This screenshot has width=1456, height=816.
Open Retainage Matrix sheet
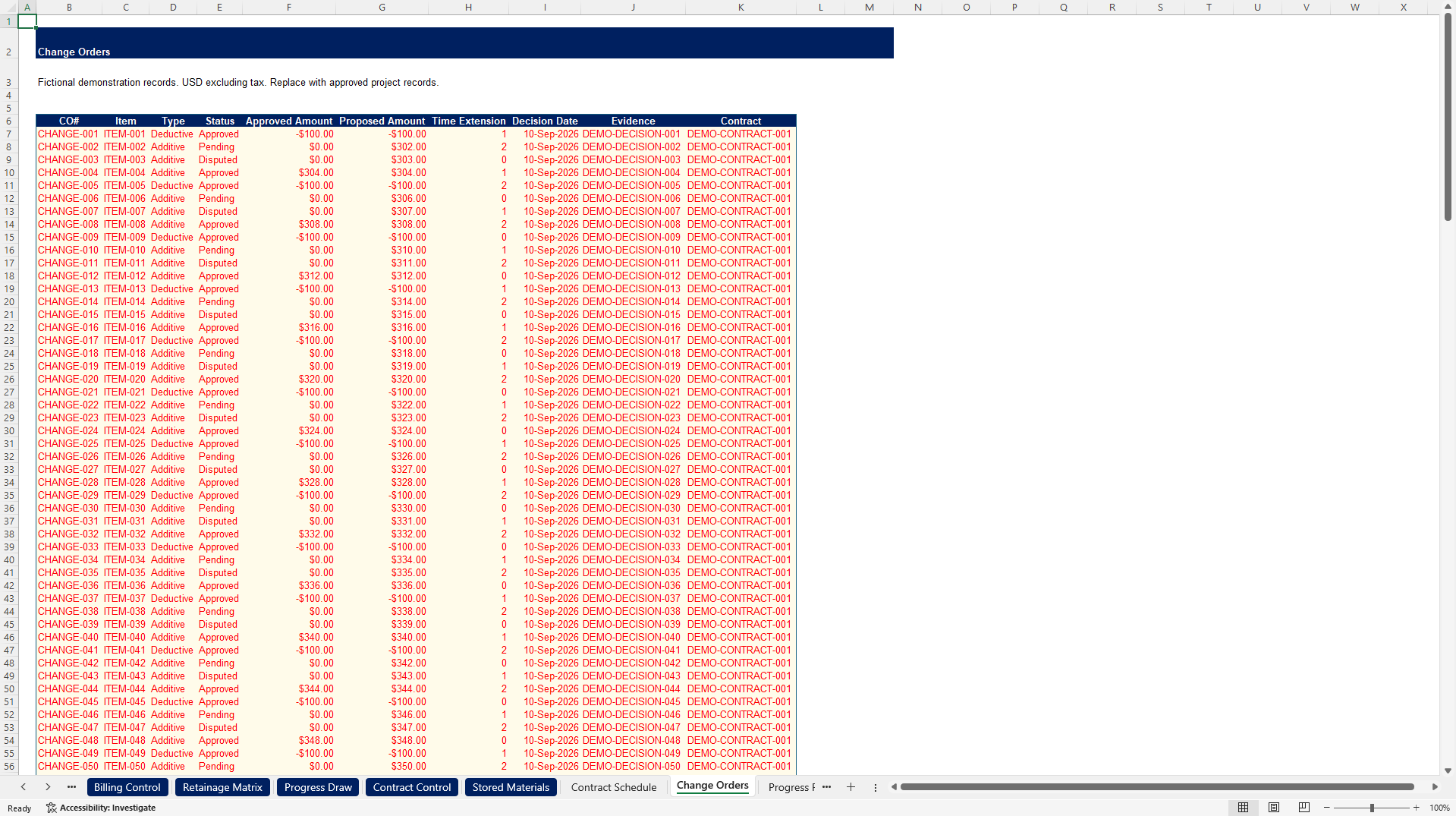(x=222, y=787)
